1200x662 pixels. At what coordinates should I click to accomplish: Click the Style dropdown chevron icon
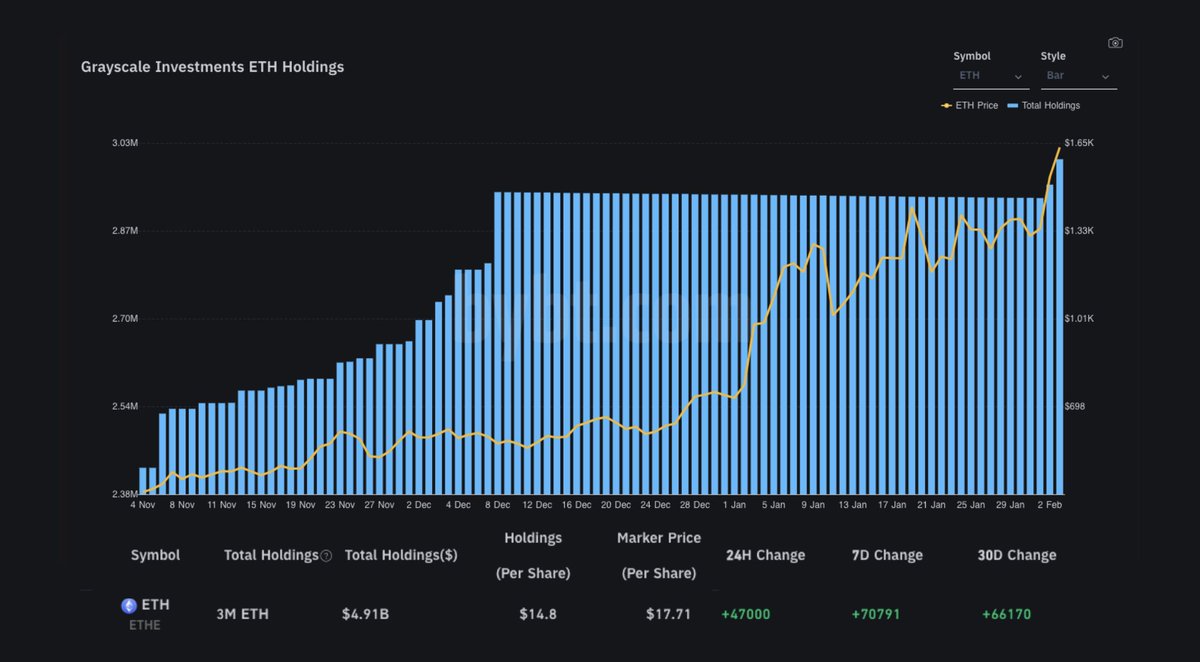click(1105, 77)
